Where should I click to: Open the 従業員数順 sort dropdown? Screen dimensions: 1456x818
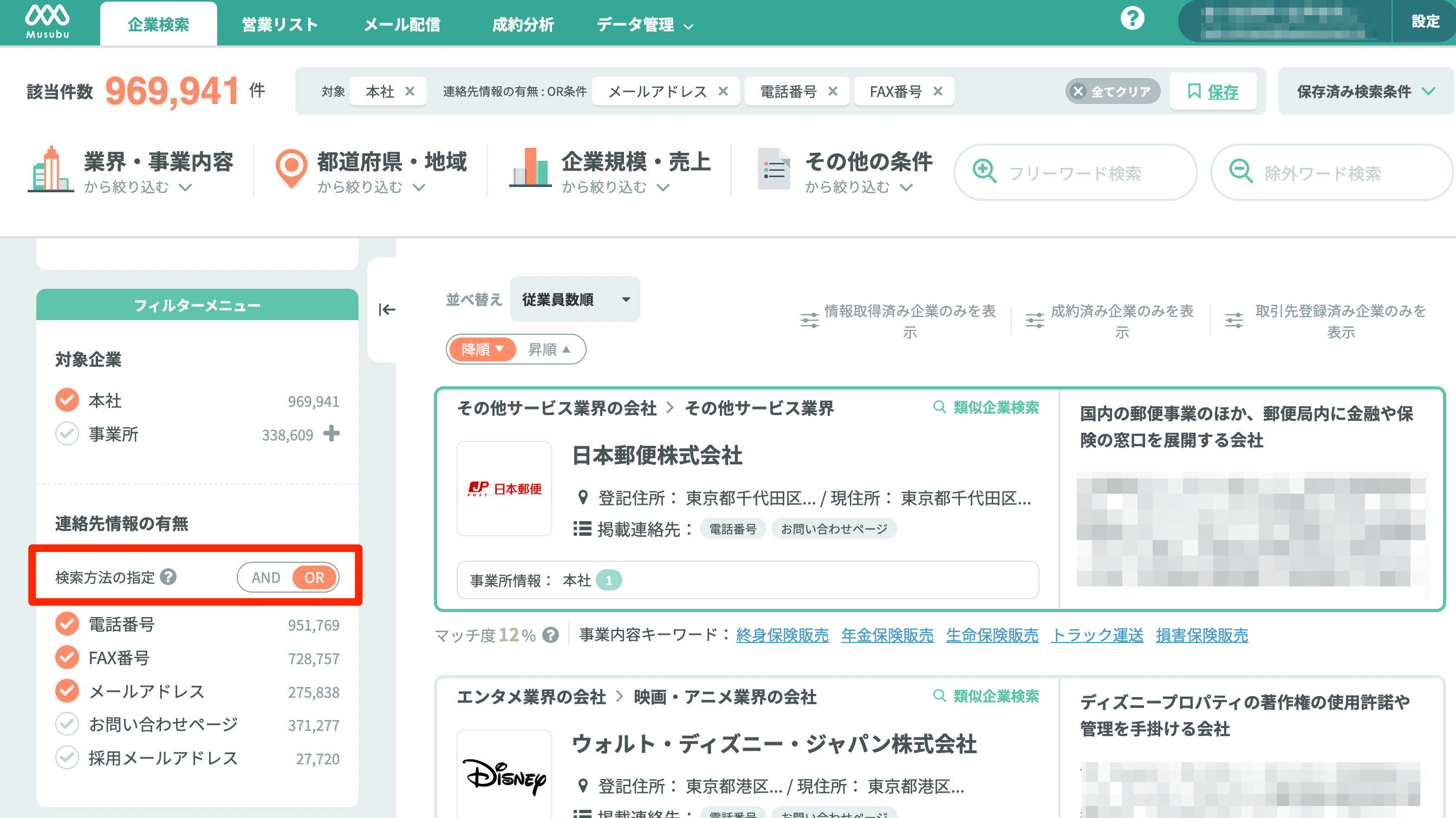(x=575, y=299)
